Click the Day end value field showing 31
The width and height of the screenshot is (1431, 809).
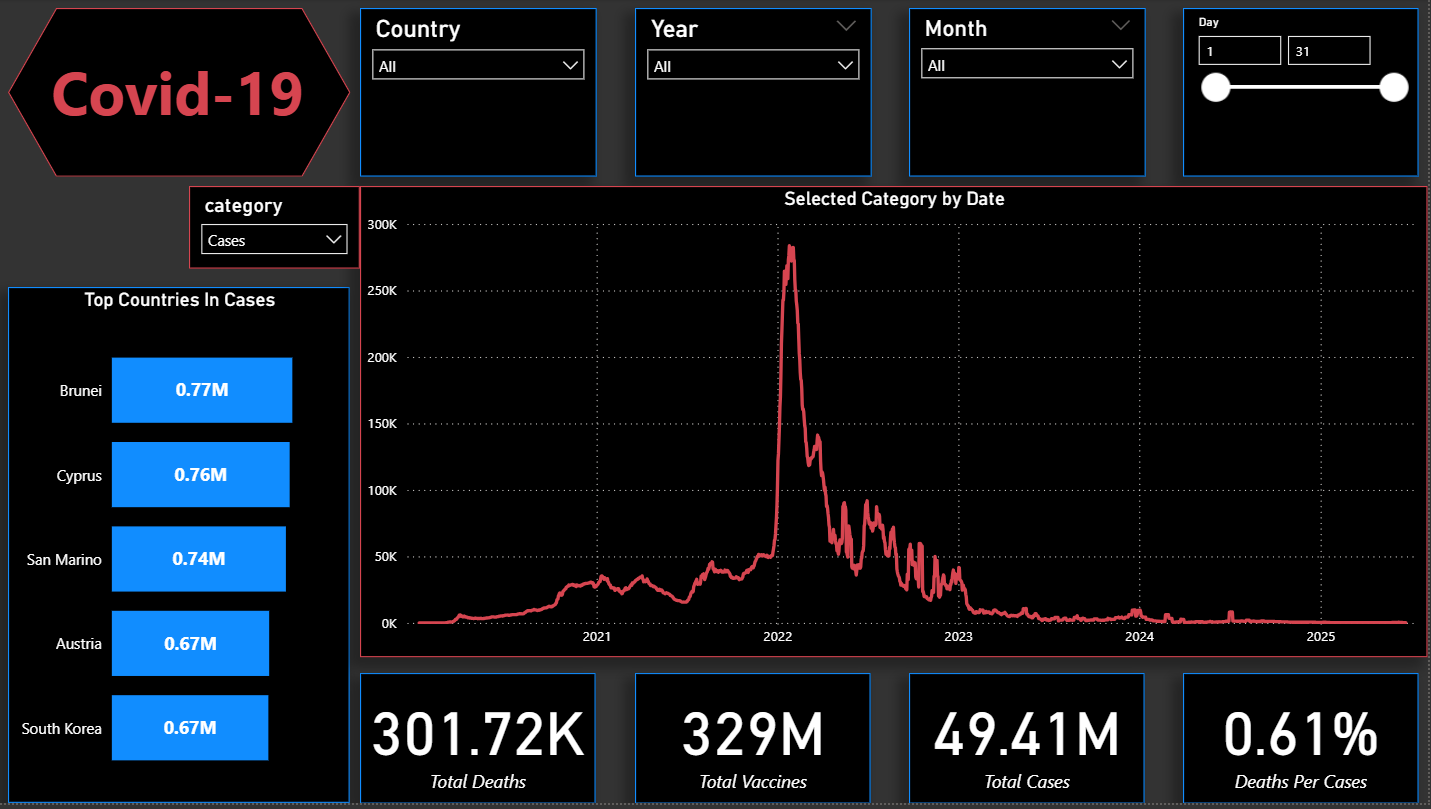1328,50
